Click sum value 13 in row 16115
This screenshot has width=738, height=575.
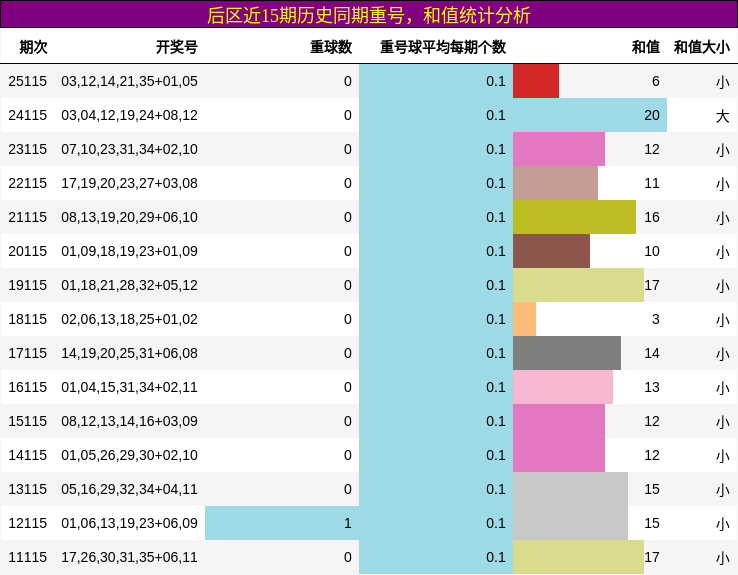pyautogui.click(x=652, y=387)
